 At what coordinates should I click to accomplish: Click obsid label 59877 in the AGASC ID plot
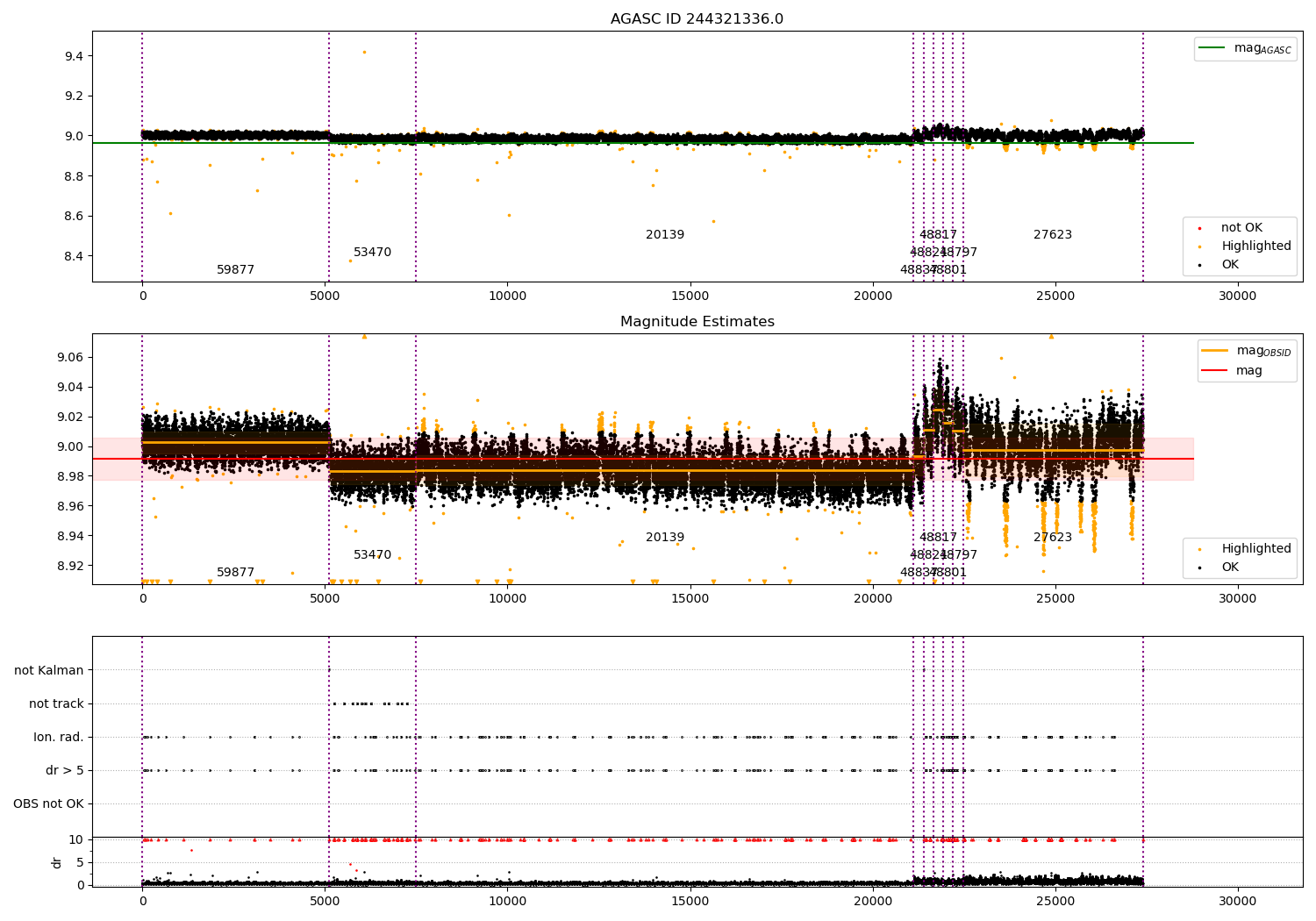235,270
